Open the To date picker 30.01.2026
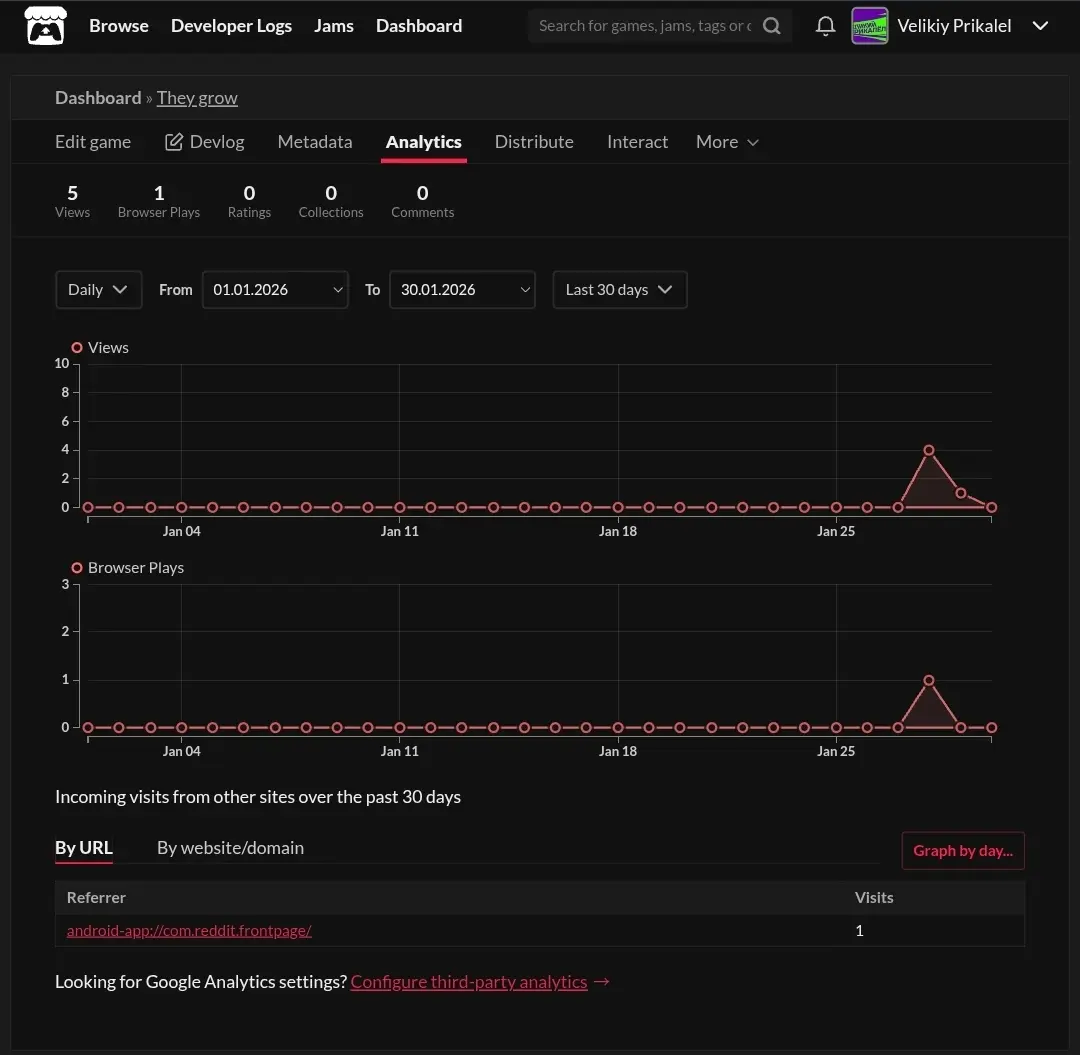Screen dimensions: 1080x1055 [462, 290]
